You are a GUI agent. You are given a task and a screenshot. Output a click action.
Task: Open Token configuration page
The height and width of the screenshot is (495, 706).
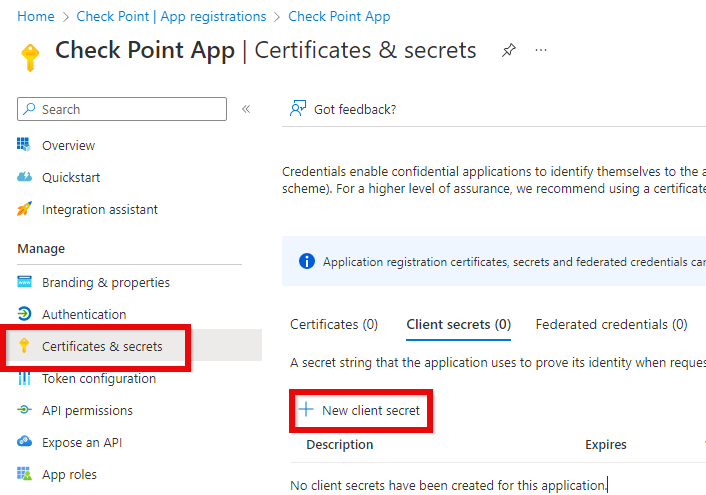point(99,378)
